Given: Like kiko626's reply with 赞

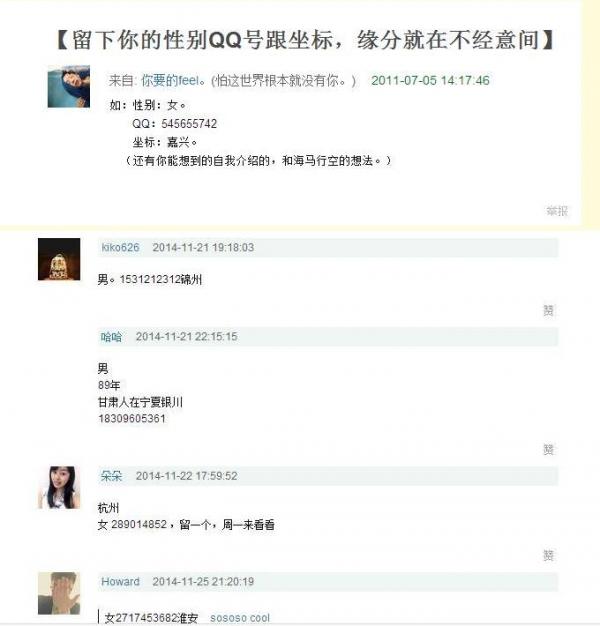Looking at the screenshot, I should click(x=549, y=310).
